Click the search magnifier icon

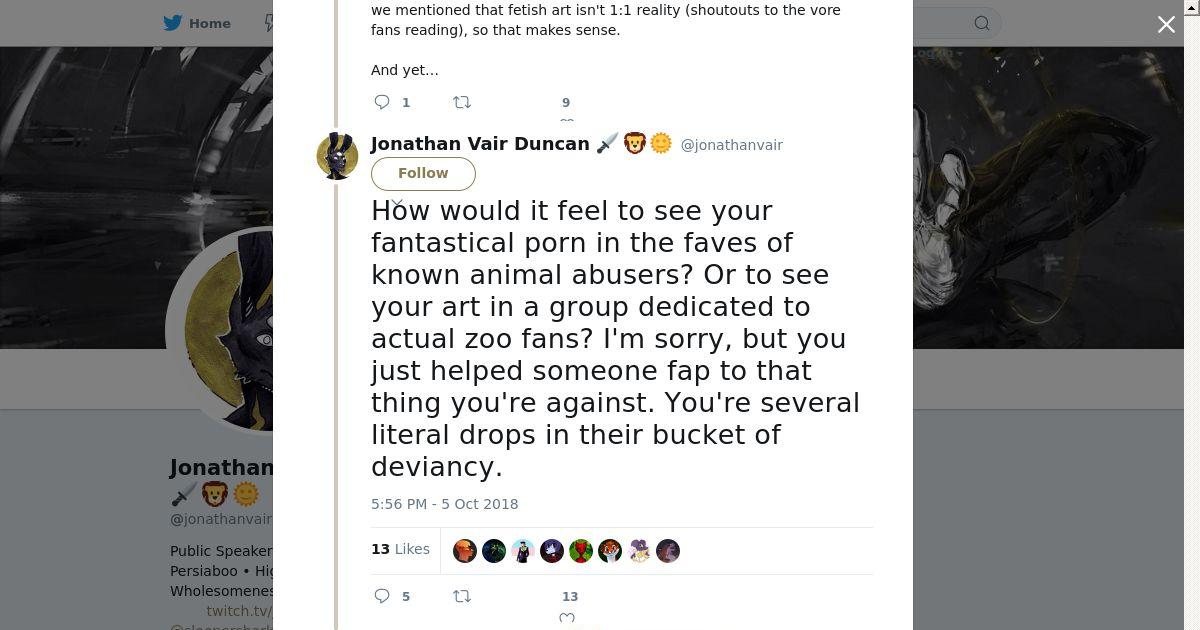pyautogui.click(x=982, y=23)
